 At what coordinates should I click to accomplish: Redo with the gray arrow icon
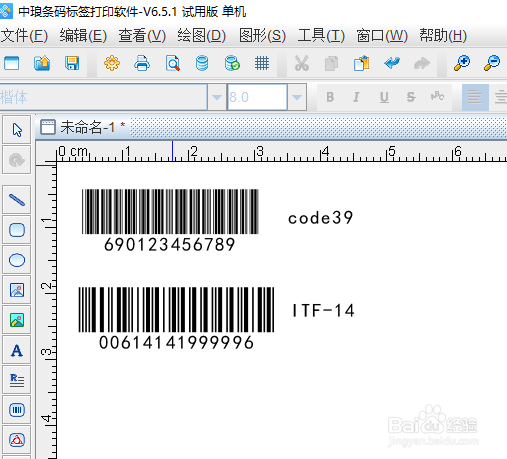click(x=422, y=63)
